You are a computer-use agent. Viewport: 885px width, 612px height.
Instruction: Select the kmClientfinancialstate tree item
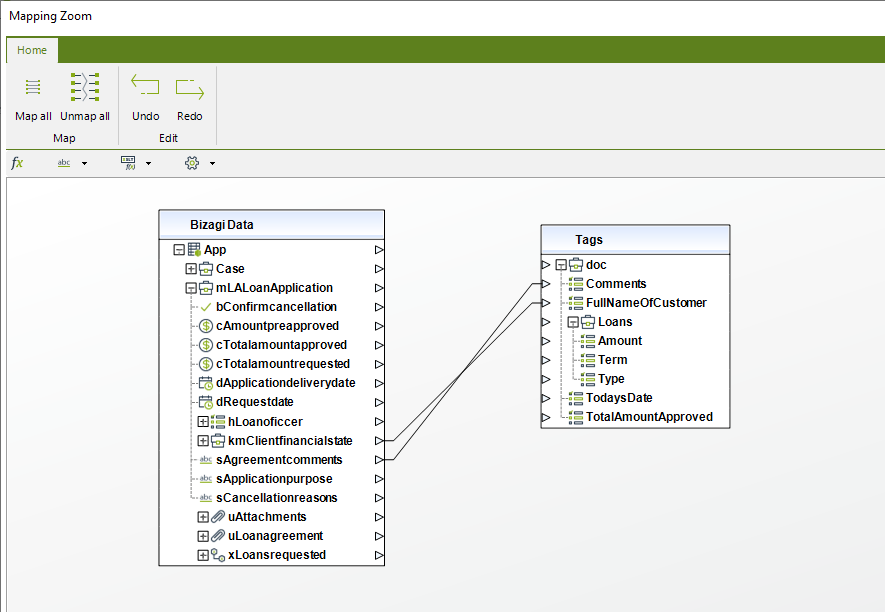pyautogui.click(x=290, y=441)
